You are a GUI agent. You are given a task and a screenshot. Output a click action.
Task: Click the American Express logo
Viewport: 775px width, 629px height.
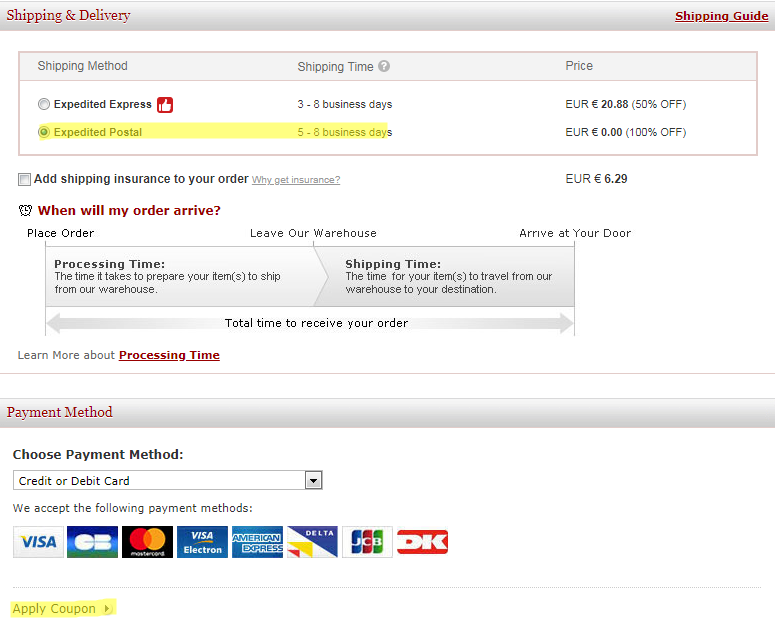point(257,542)
